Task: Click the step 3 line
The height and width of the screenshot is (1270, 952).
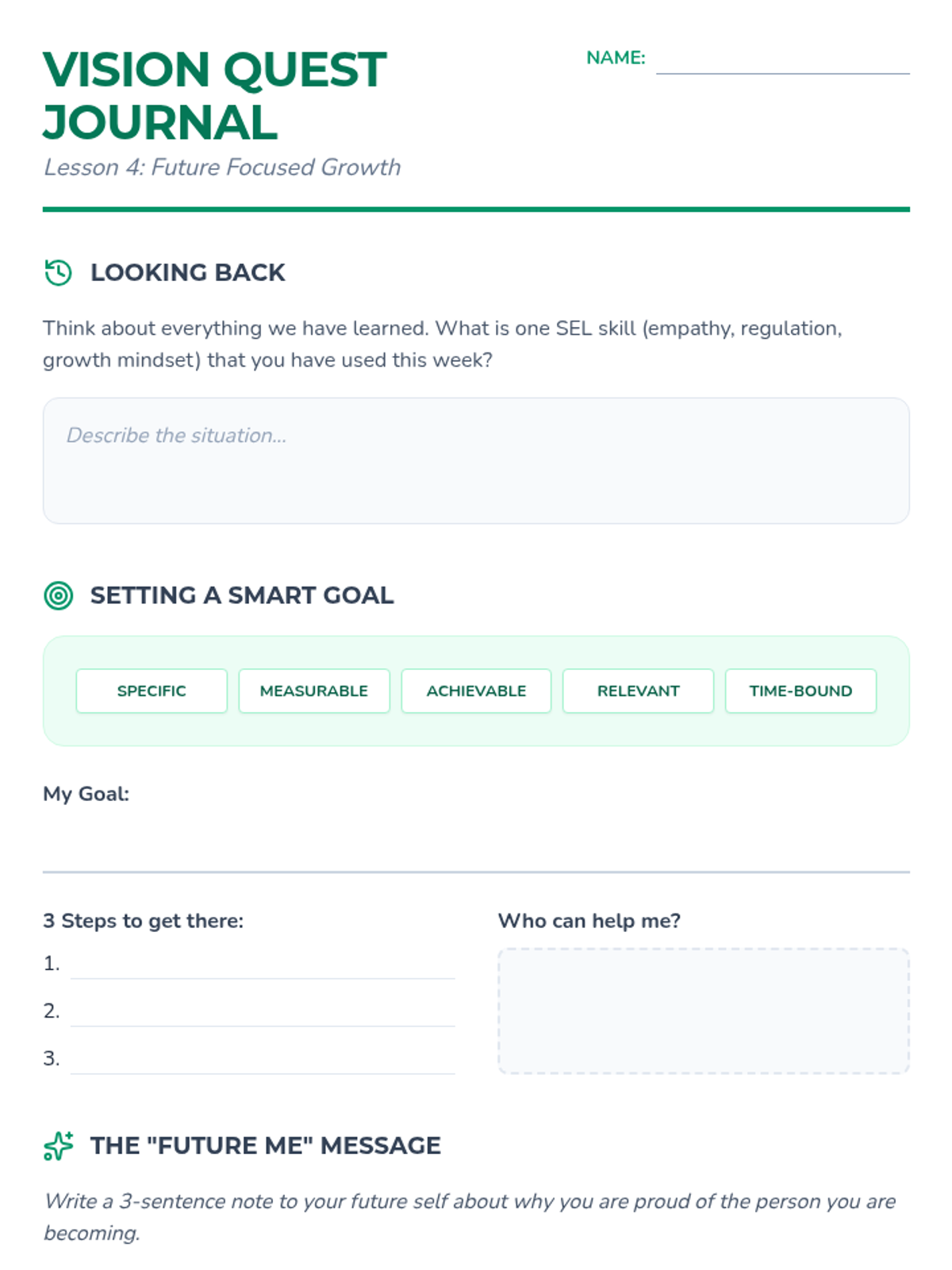Action: (x=263, y=1060)
